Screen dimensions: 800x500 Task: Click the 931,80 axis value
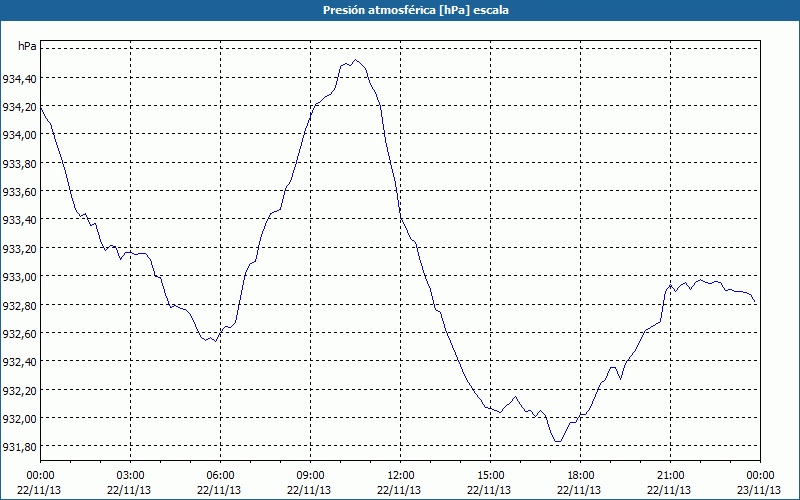pyautogui.click(x=19, y=447)
